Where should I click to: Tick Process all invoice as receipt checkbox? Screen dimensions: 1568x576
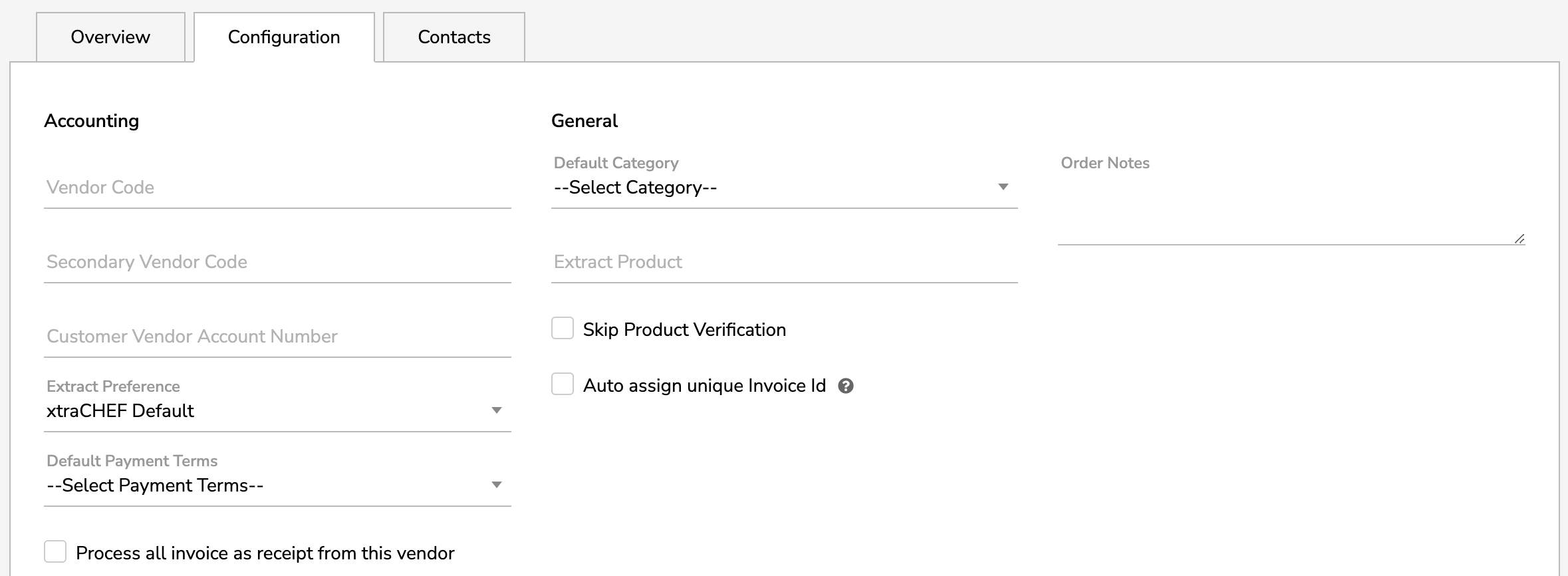[x=55, y=552]
